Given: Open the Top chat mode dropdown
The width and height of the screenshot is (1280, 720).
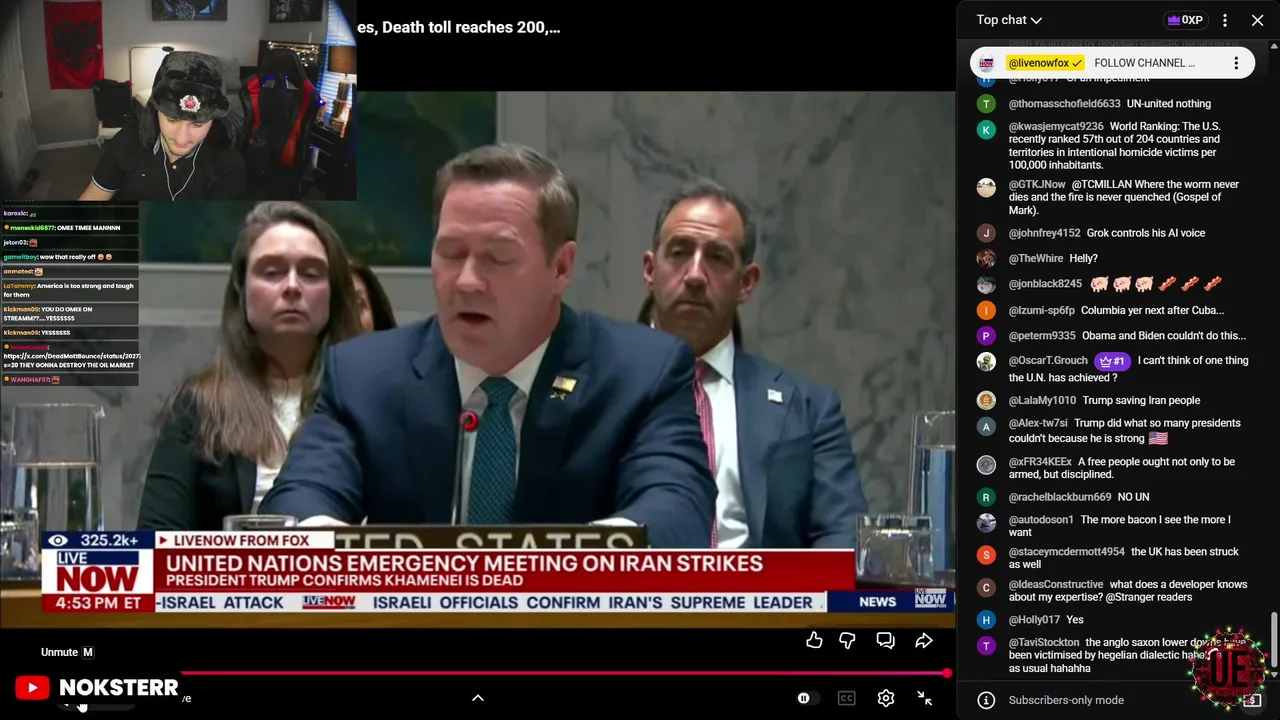Looking at the screenshot, I should tap(1009, 20).
